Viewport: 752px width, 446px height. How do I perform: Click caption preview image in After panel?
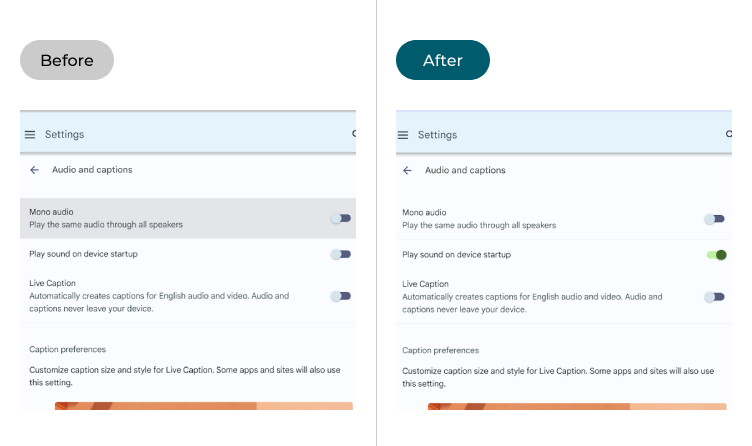tap(577, 406)
